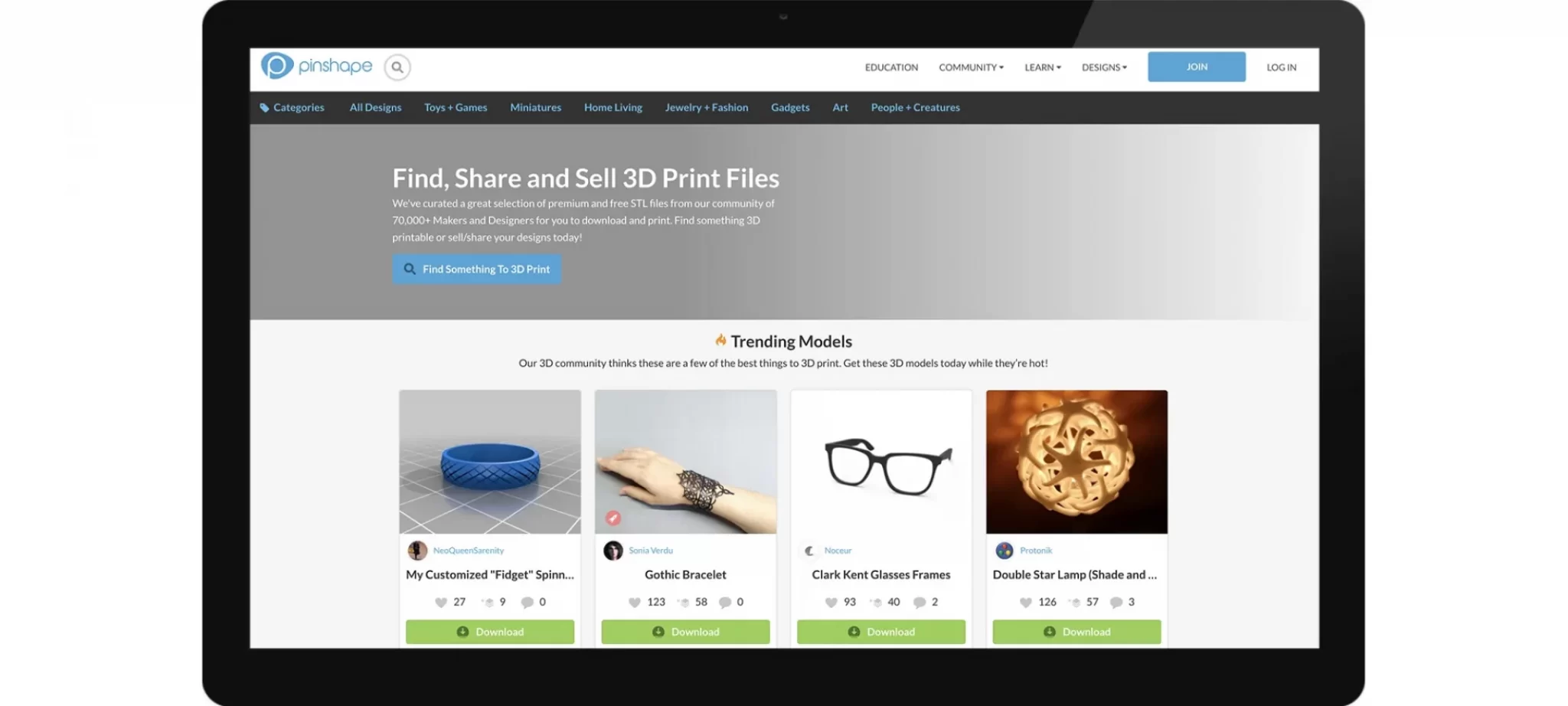Click the pinshape logo icon

(x=277, y=66)
